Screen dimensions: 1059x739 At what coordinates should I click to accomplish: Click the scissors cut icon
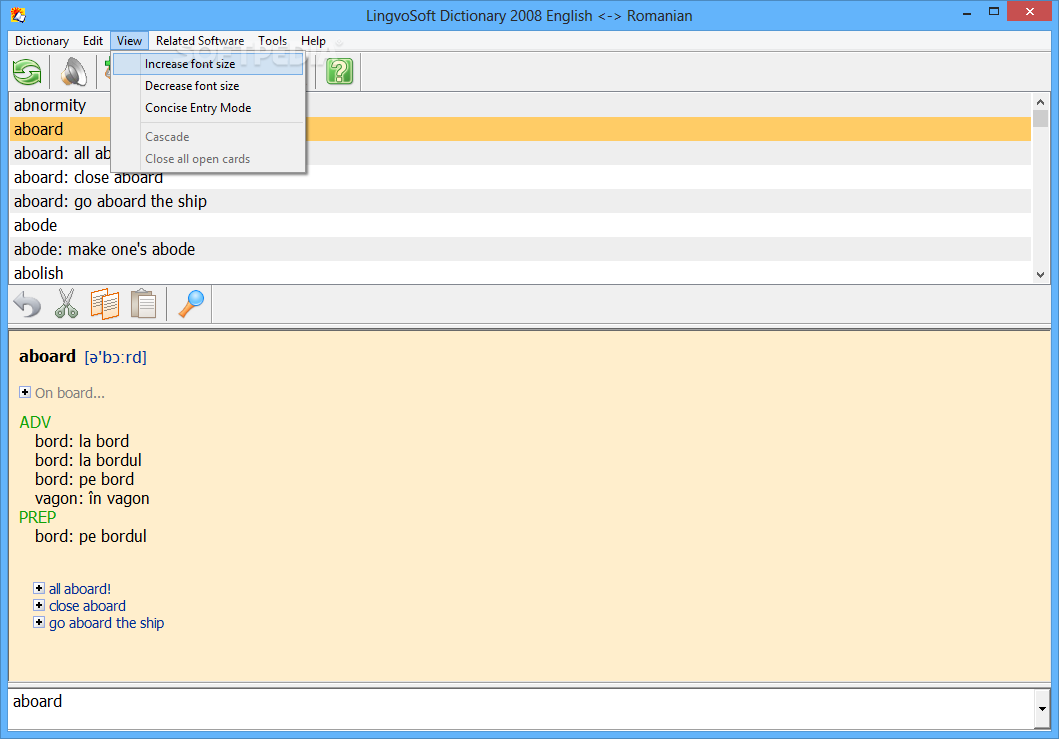pos(66,304)
